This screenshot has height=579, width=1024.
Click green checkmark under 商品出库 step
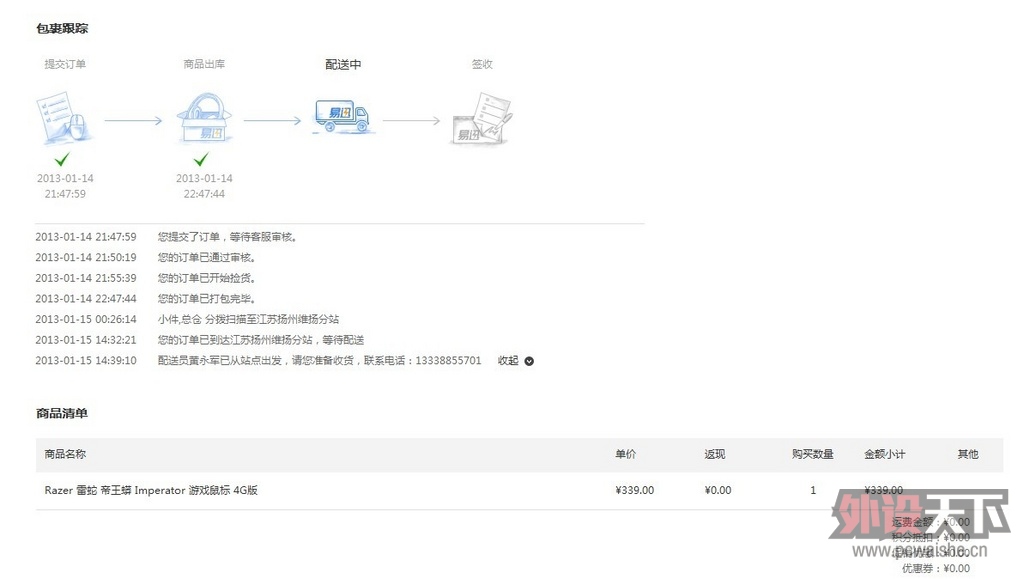[201, 159]
